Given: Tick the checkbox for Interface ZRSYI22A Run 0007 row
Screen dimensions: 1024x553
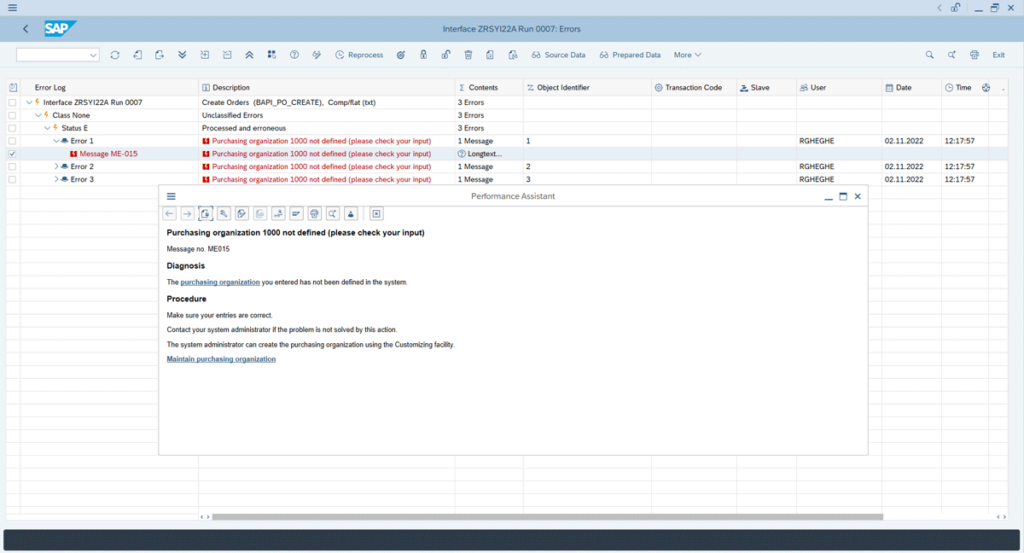Looking at the screenshot, I should point(12,103).
